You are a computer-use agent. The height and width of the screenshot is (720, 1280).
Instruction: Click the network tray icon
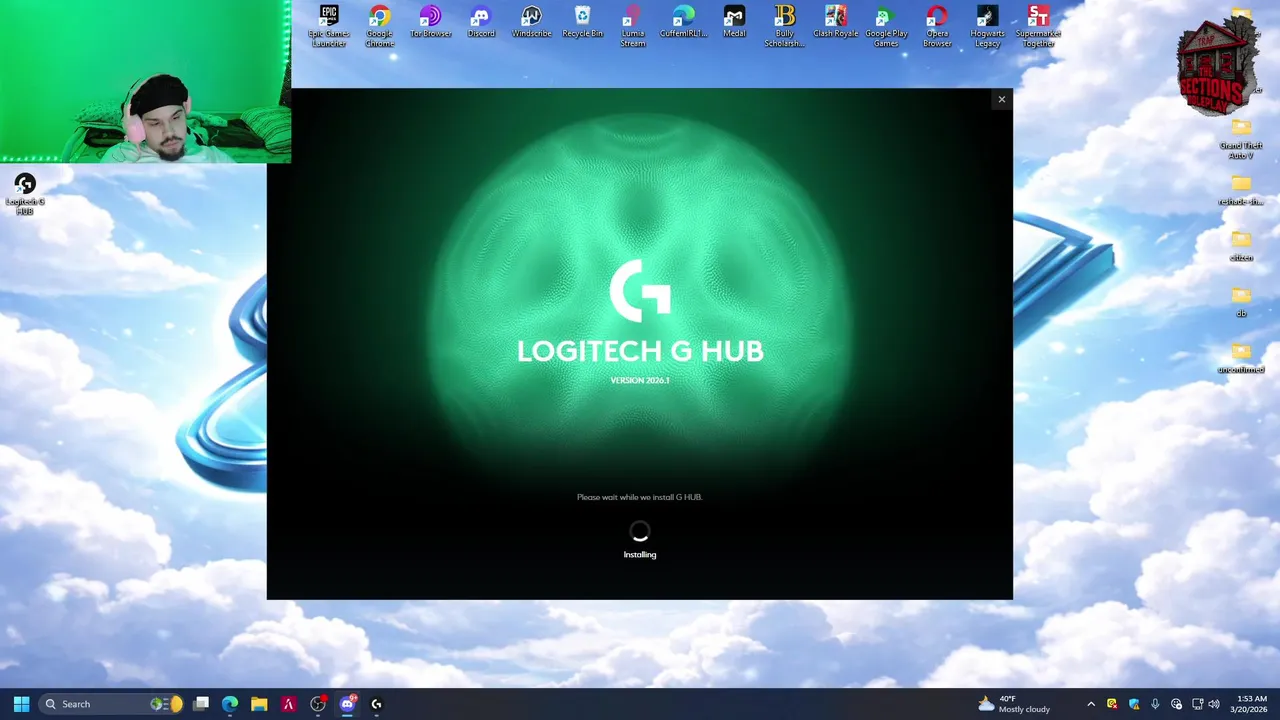pyautogui.click(x=1197, y=704)
